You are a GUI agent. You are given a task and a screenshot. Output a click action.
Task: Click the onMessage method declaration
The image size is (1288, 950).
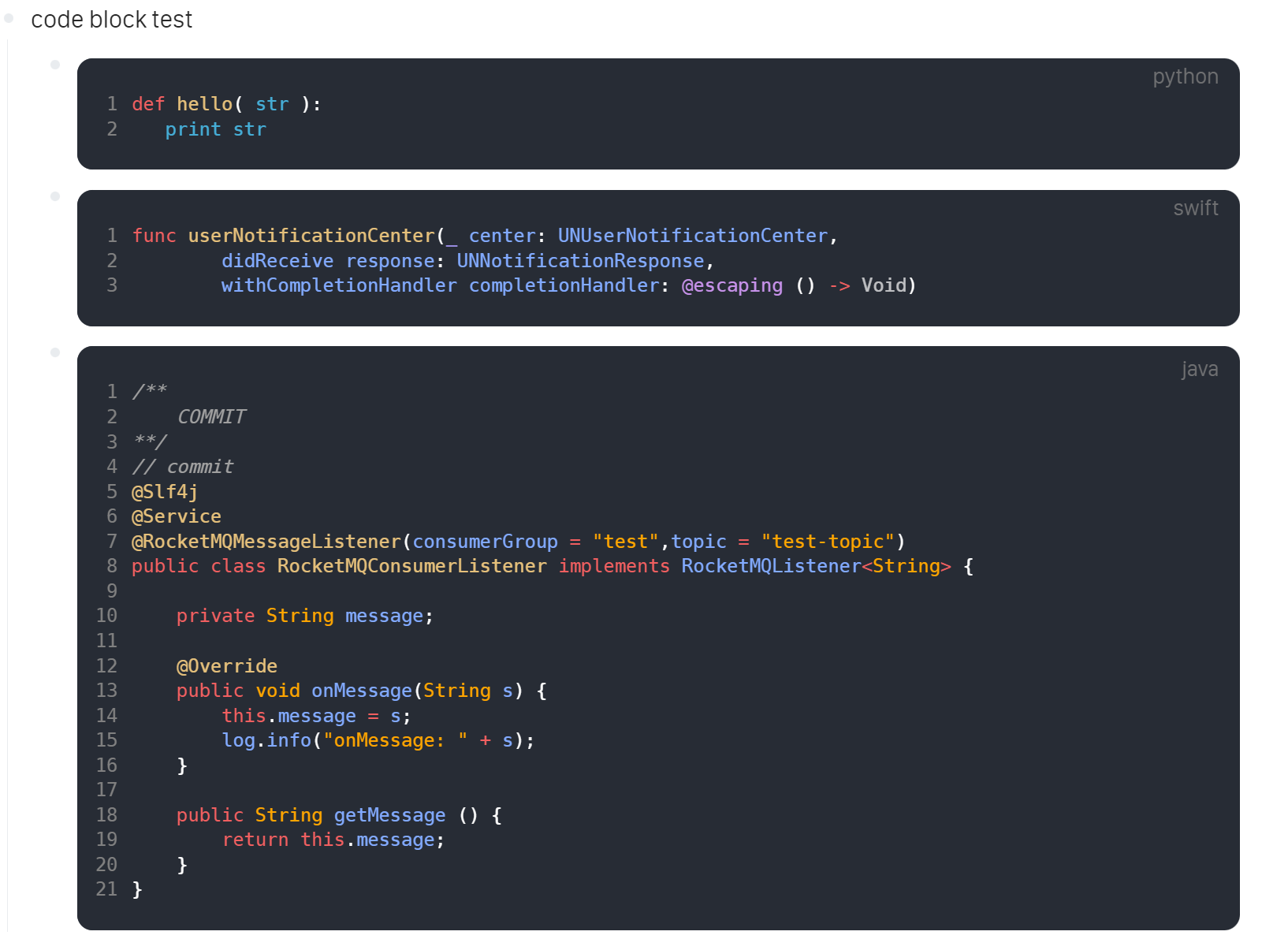click(x=362, y=691)
